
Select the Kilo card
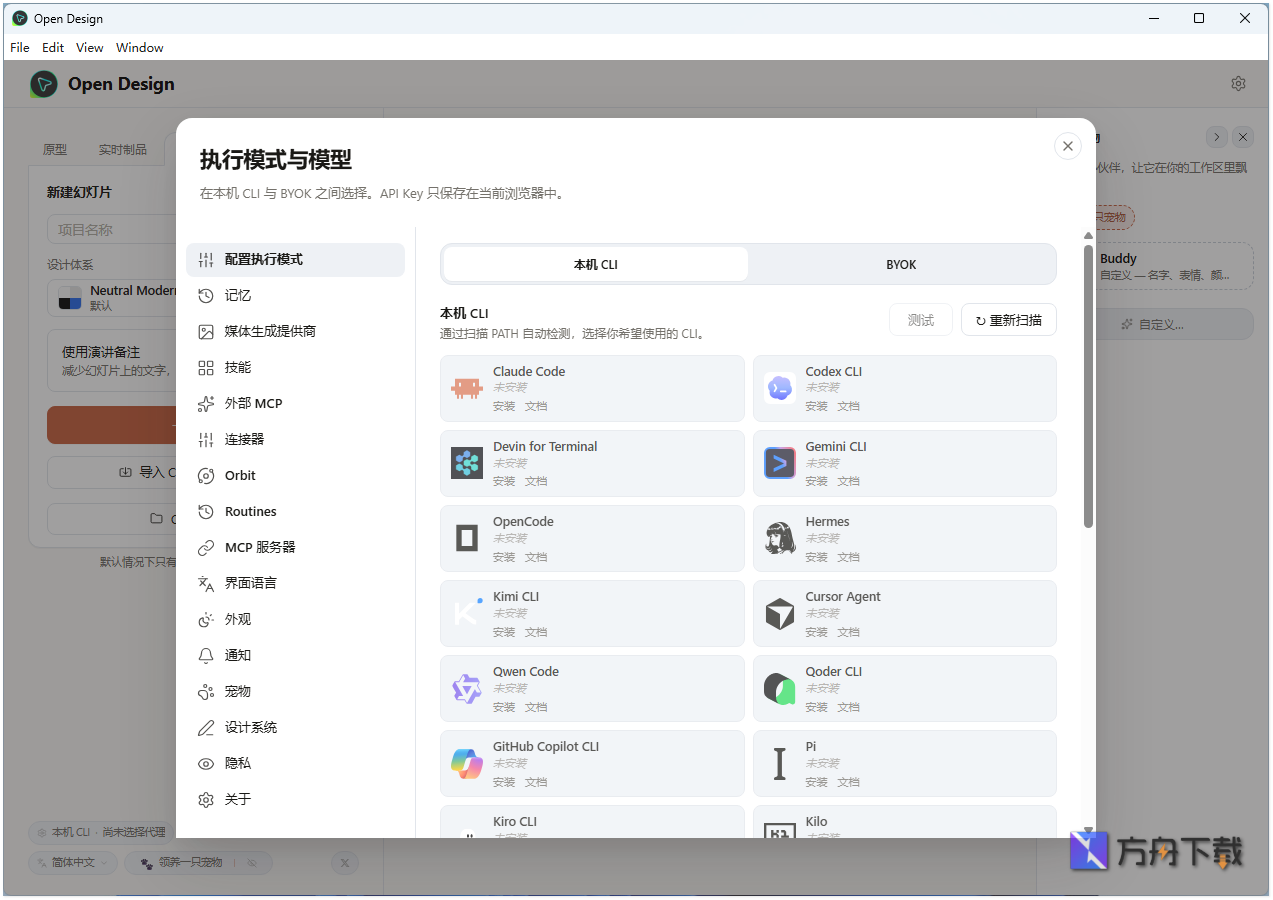click(x=904, y=822)
